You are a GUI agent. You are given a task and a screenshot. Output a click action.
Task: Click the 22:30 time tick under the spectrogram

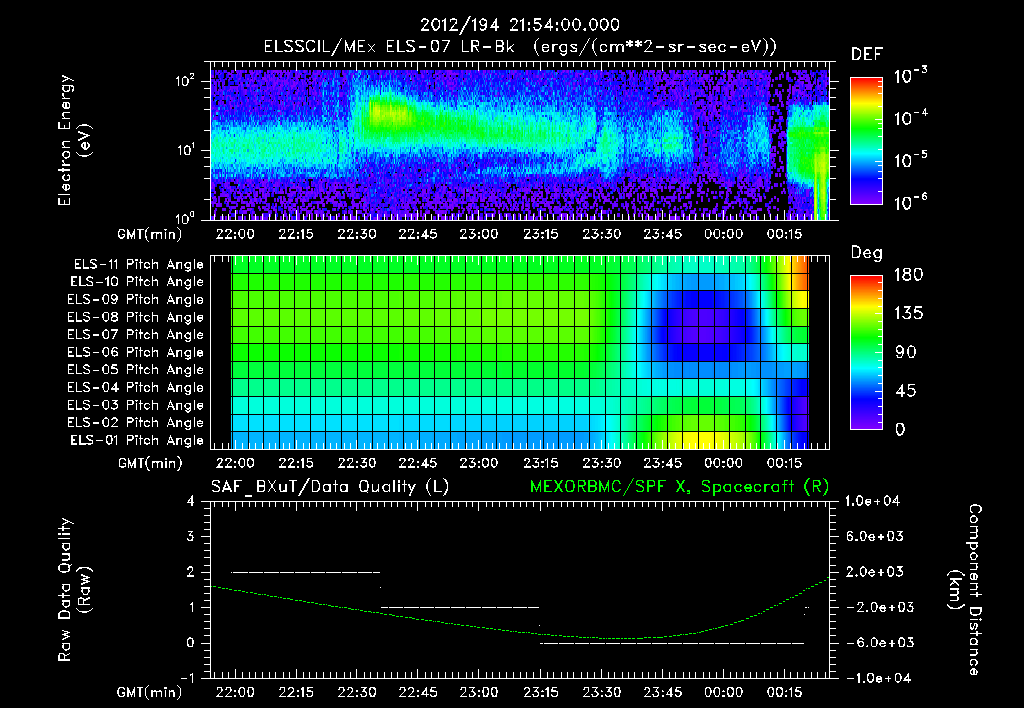[357, 234]
